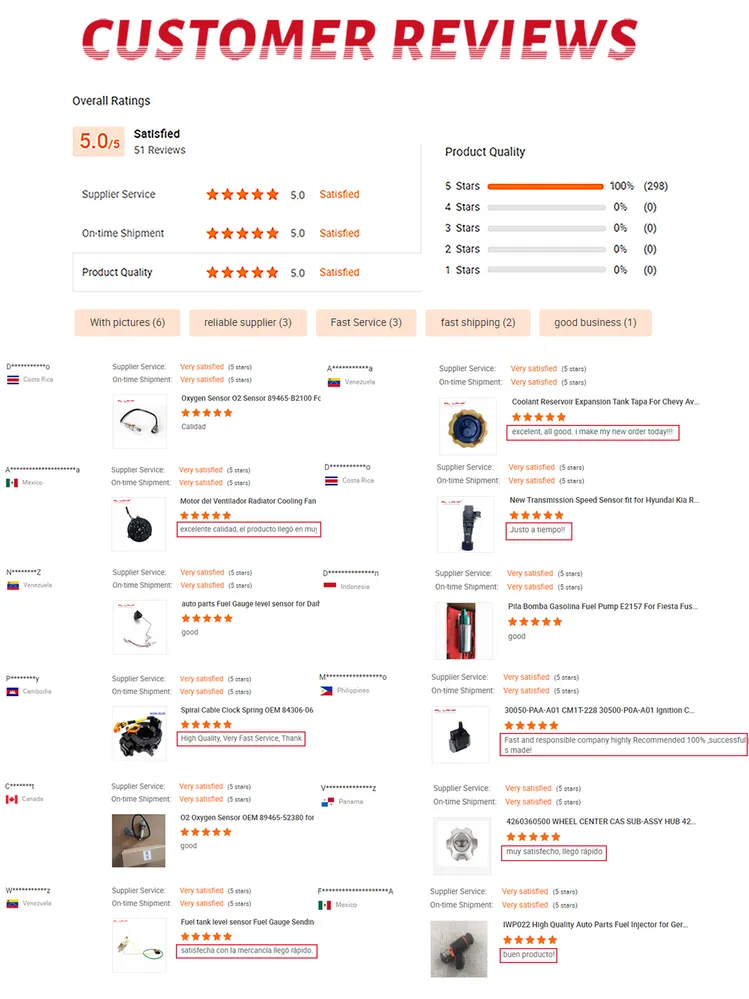Open the wheel center cap thumbnail
749x999 pixels.
[x=462, y=845]
